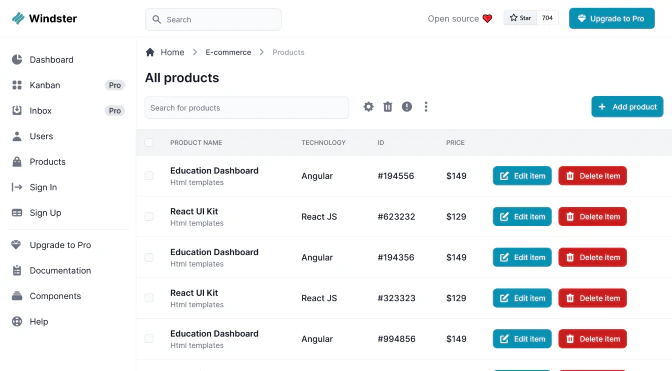Viewport: 672px width, 371px height.
Task: Delete item for product #623232
Action: coord(592,216)
